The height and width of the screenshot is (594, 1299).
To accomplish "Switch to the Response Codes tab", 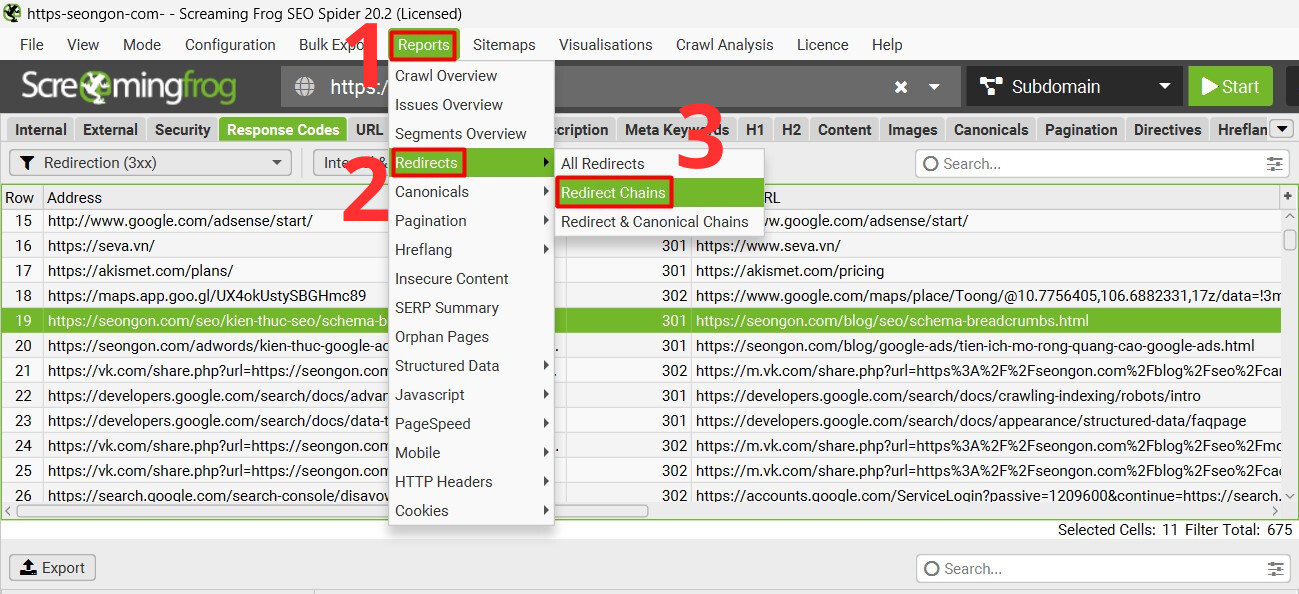I will [x=283, y=130].
